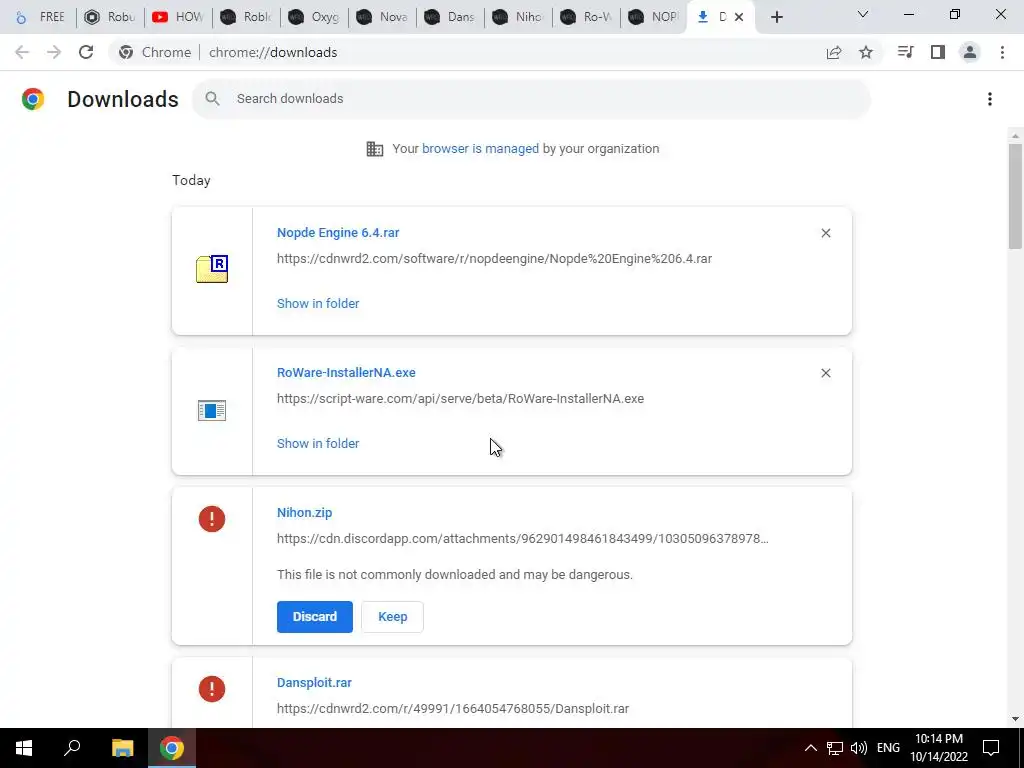Open the RoWare-InstallerNA.exe file link

tap(346, 372)
